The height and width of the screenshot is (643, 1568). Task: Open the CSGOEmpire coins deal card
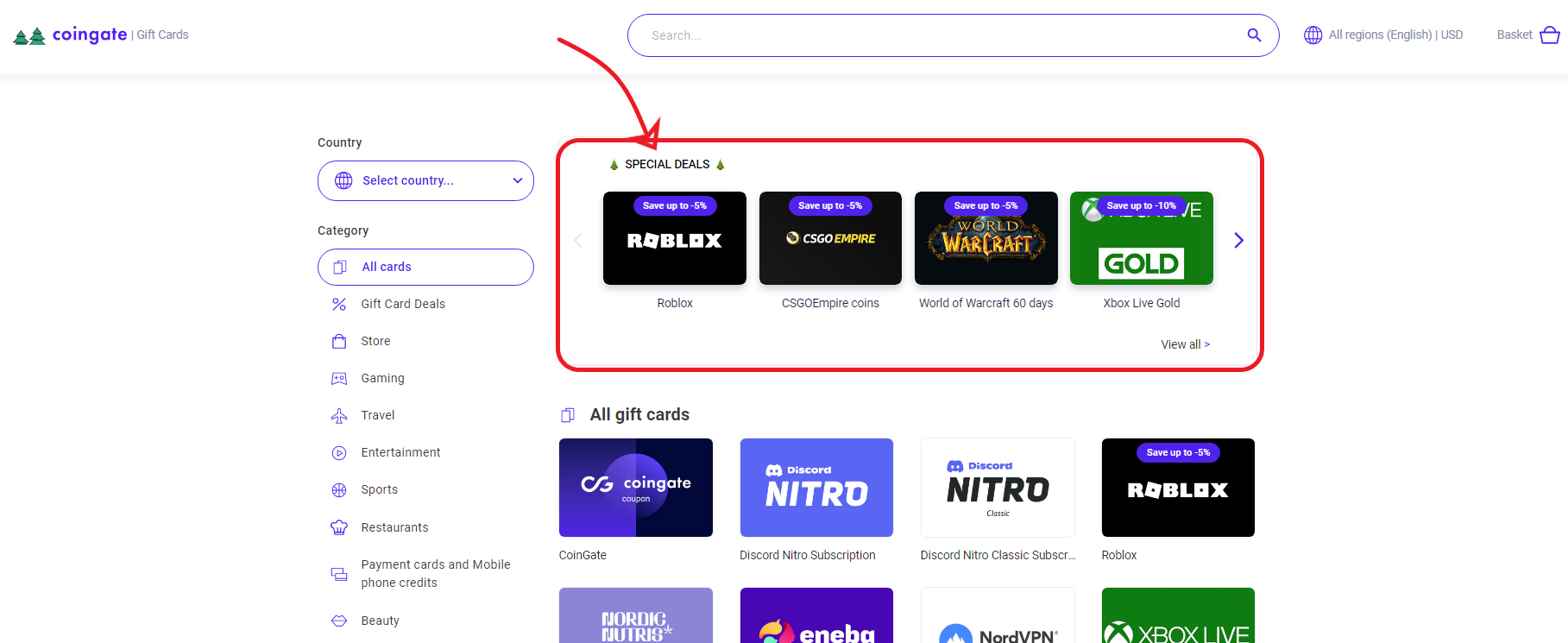tap(830, 238)
